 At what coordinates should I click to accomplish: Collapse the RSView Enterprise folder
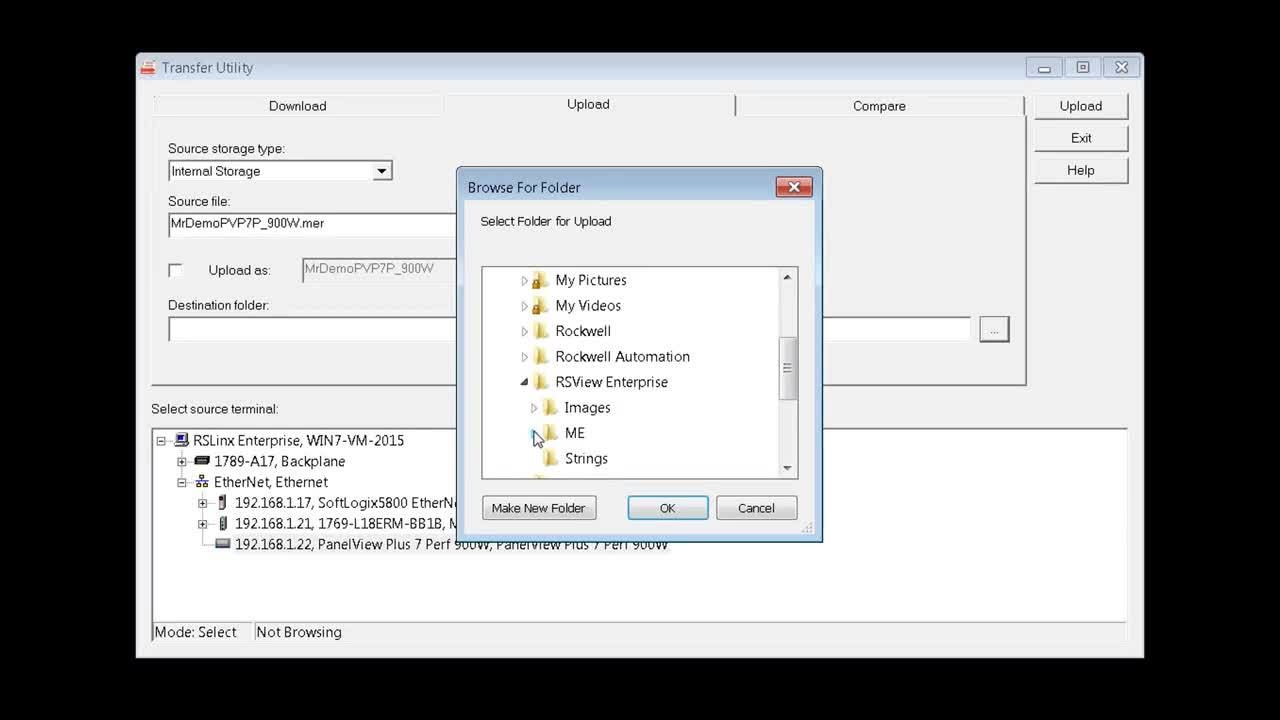(x=524, y=382)
